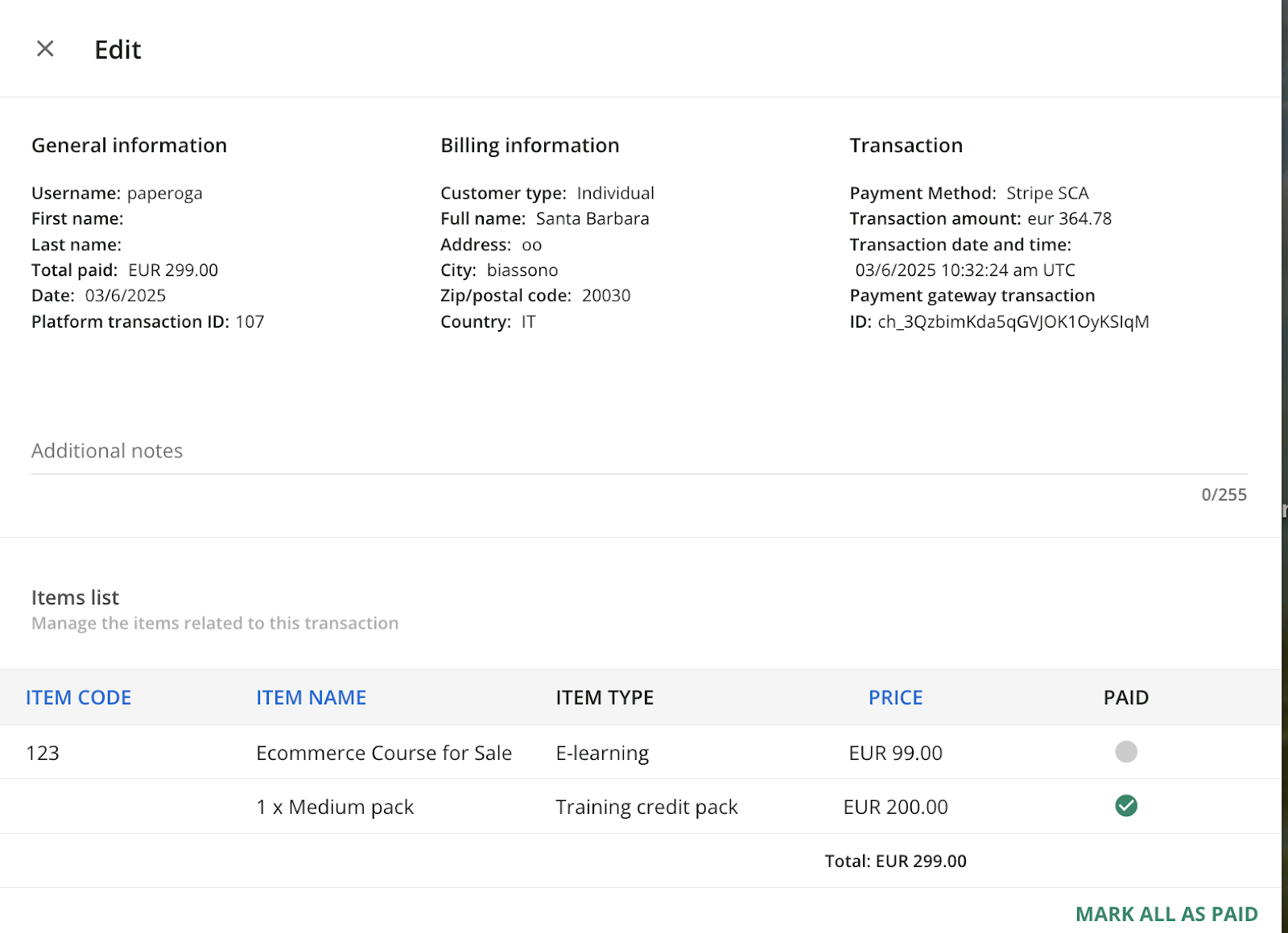Sort by ITEM CODE column header
1288x933 pixels.
[x=78, y=697]
